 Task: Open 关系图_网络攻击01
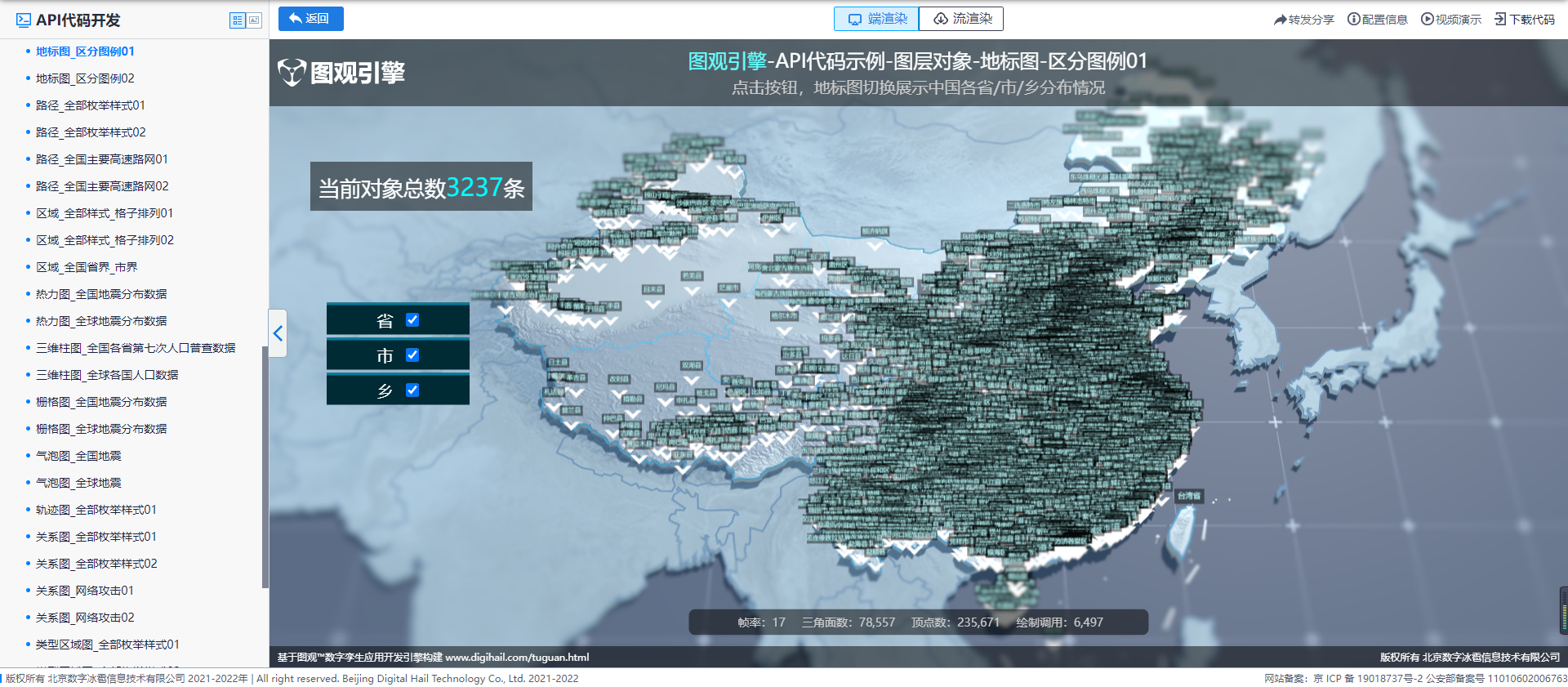(85, 591)
